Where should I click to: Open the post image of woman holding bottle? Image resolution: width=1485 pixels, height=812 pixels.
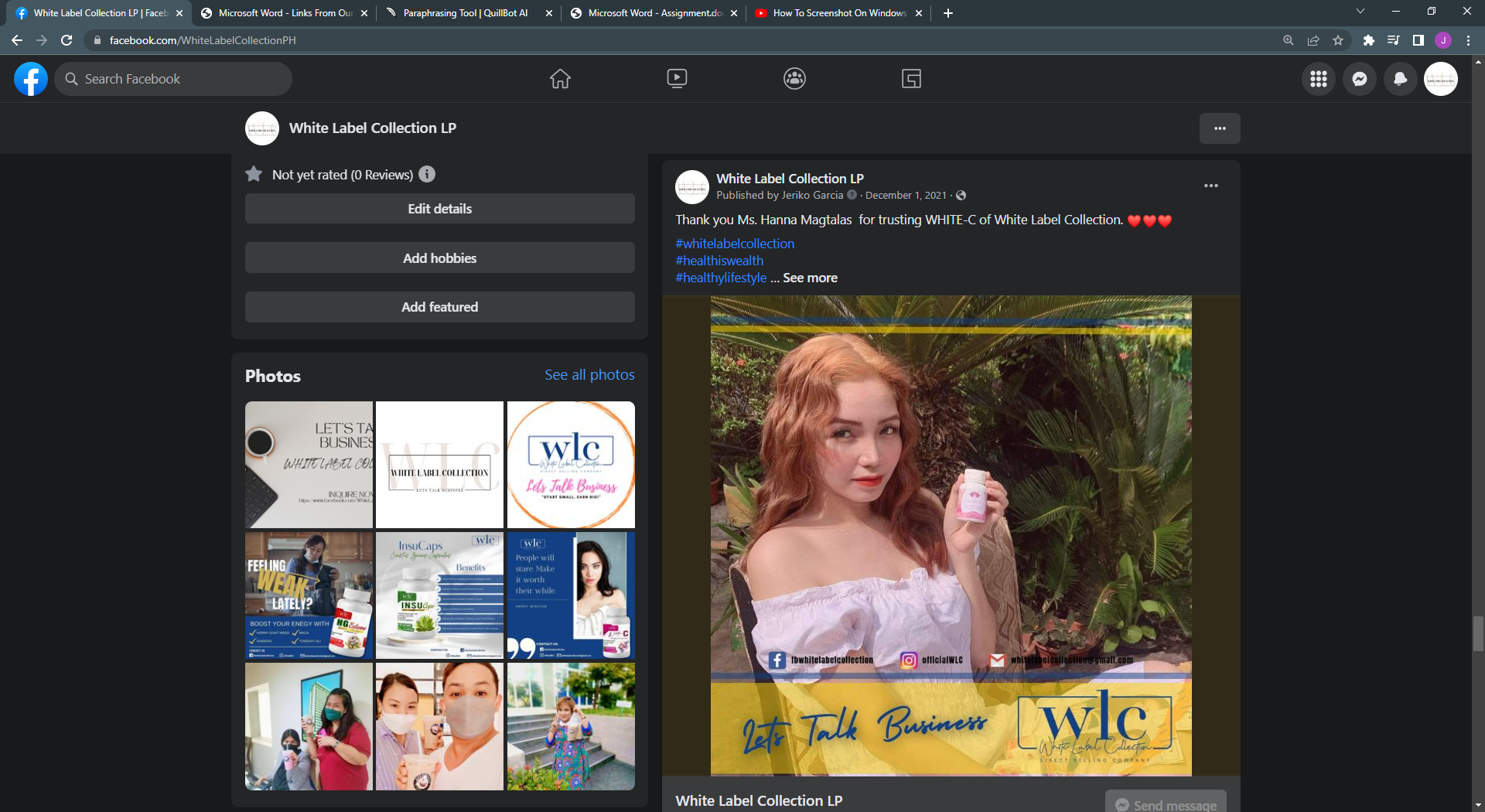[951, 536]
